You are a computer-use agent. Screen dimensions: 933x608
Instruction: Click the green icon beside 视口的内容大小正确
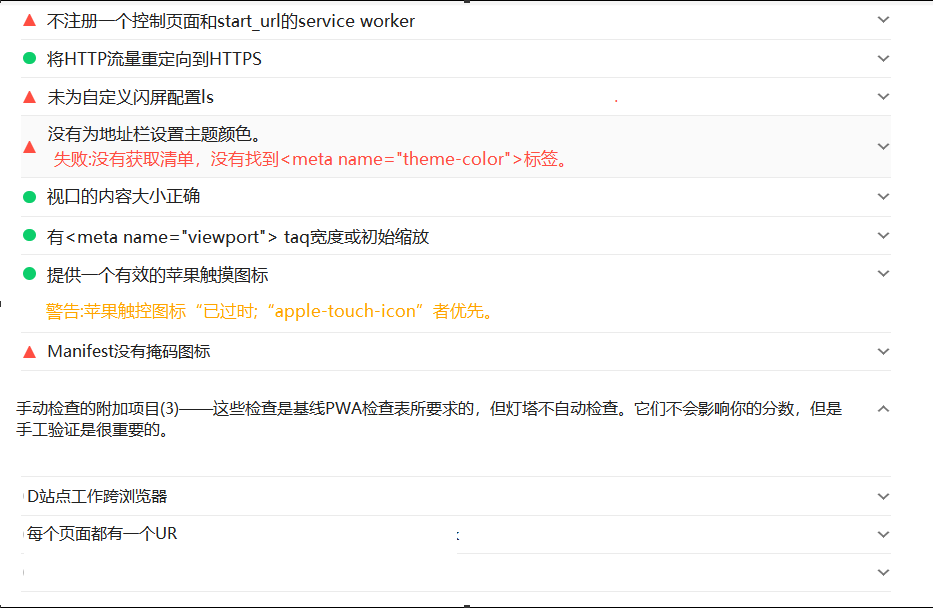point(28,197)
